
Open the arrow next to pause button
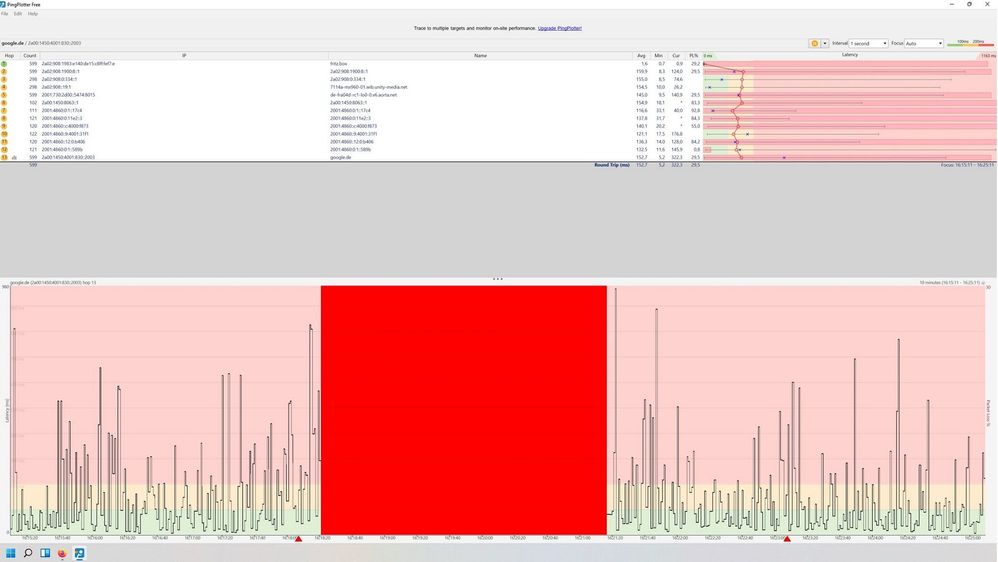(x=825, y=43)
